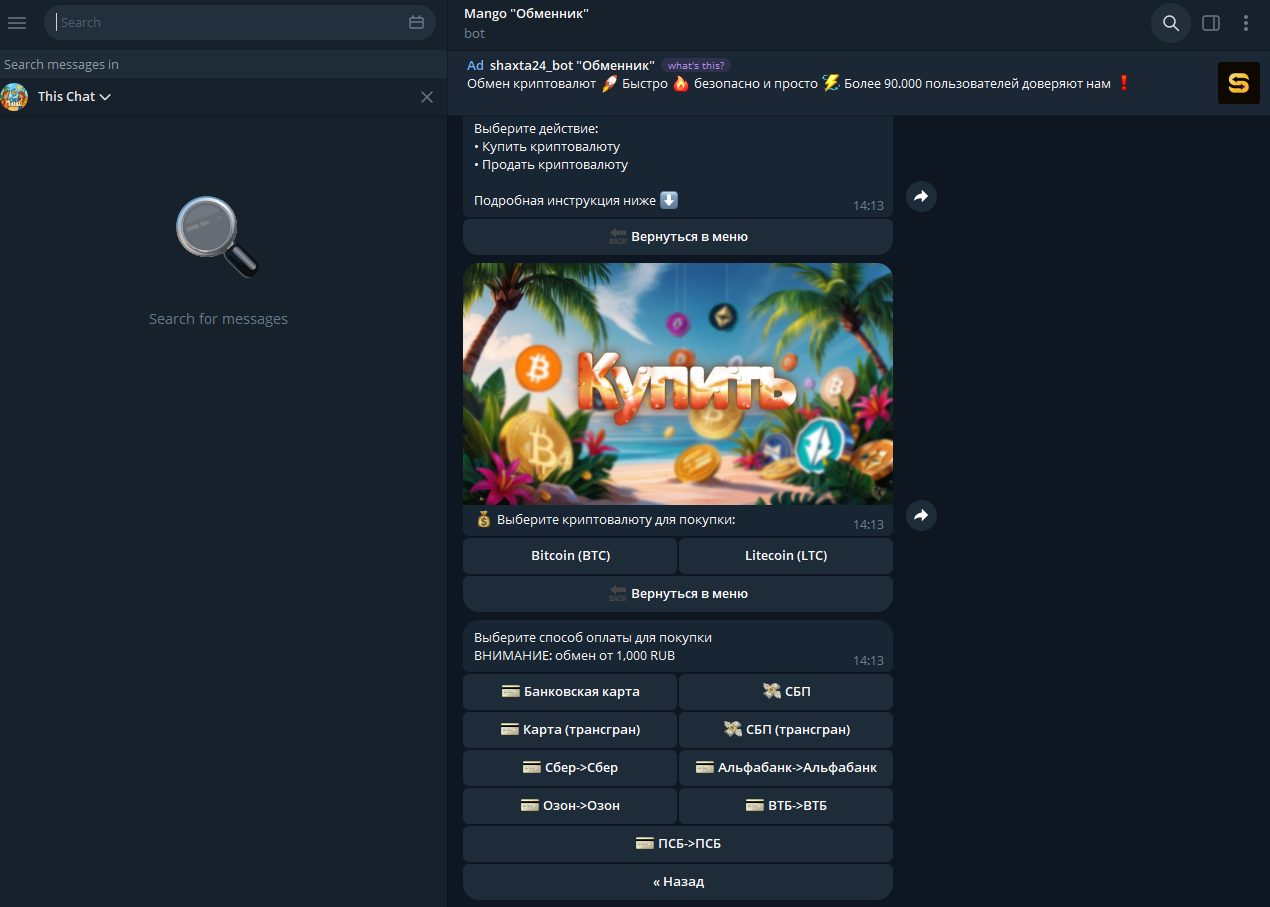1270x907 pixels.
Task: Select Bitcoin (BTC) button
Action: 570,556
